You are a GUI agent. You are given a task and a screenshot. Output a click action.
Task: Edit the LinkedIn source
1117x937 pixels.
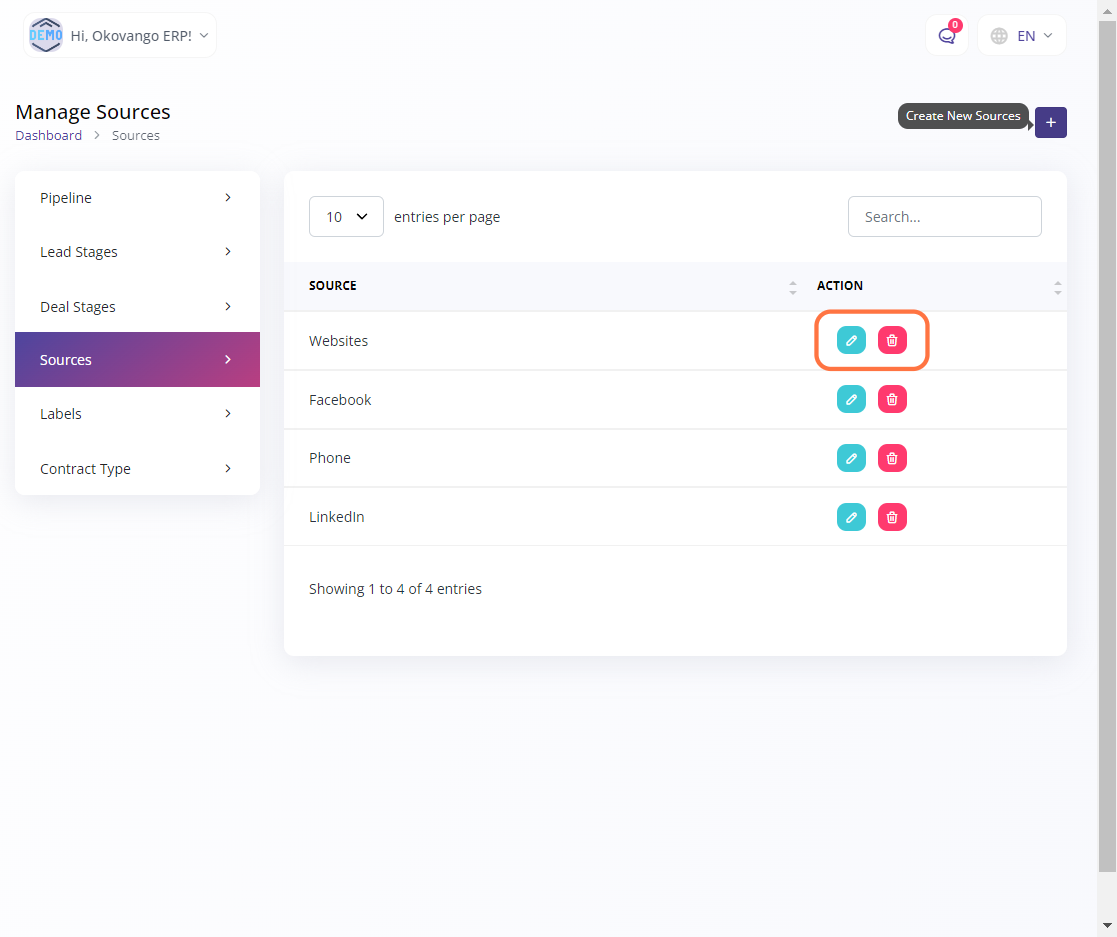point(851,517)
